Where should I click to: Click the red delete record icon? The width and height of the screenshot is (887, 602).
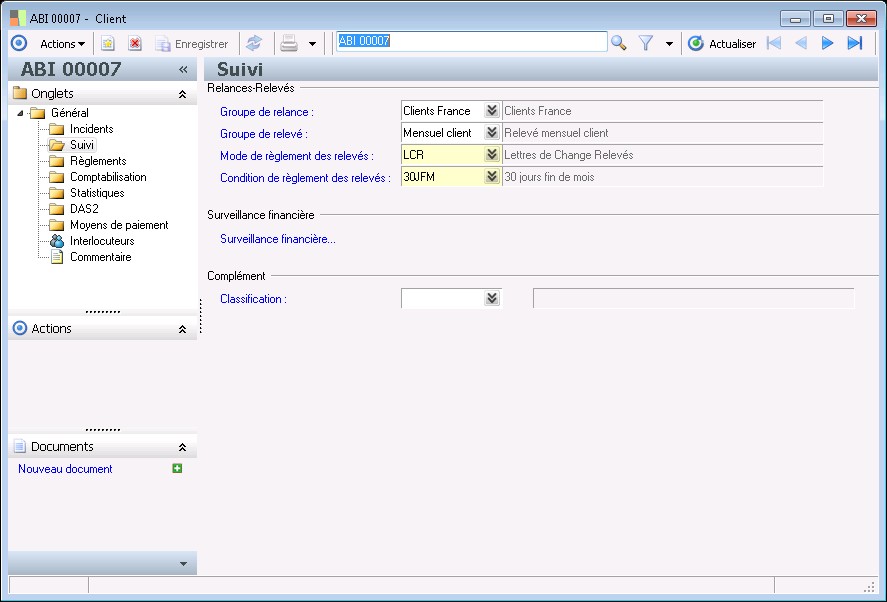[134, 43]
